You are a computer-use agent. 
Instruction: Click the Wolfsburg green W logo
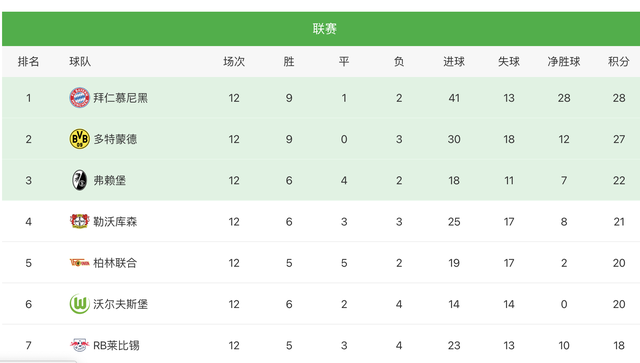[x=80, y=304]
